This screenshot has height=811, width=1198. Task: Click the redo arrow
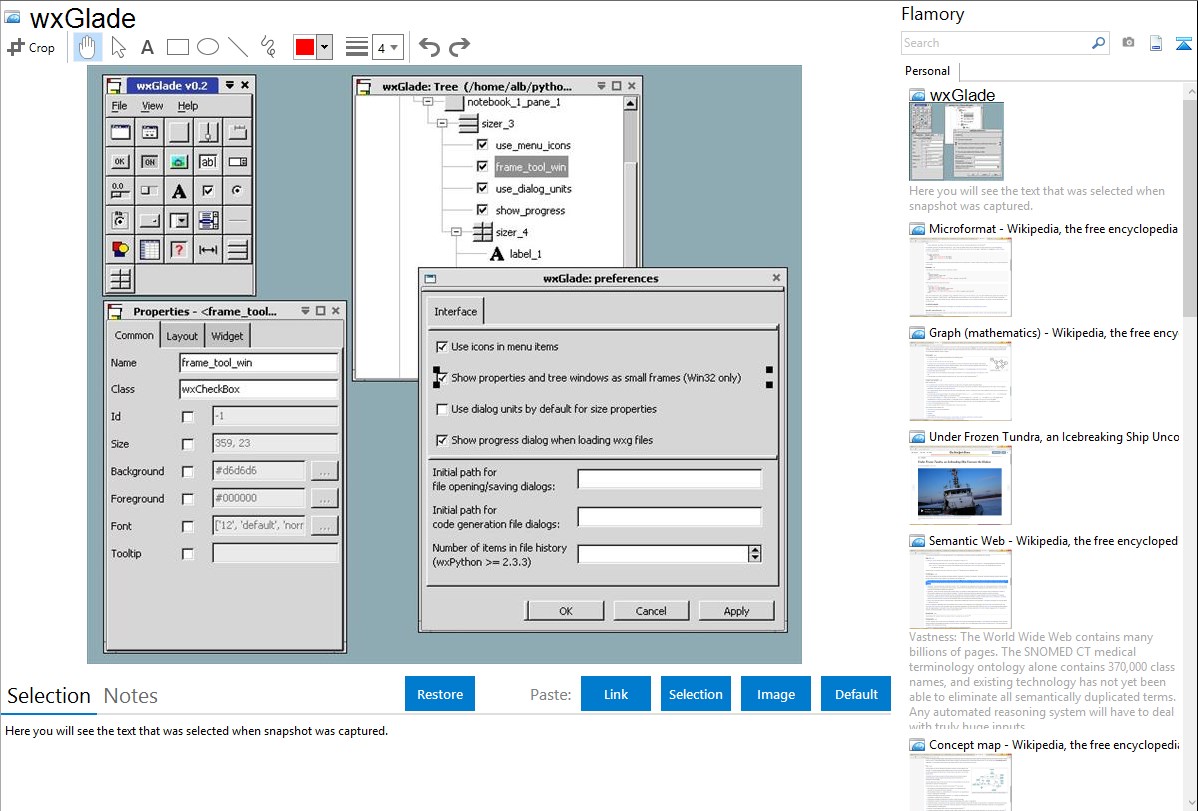coord(459,47)
